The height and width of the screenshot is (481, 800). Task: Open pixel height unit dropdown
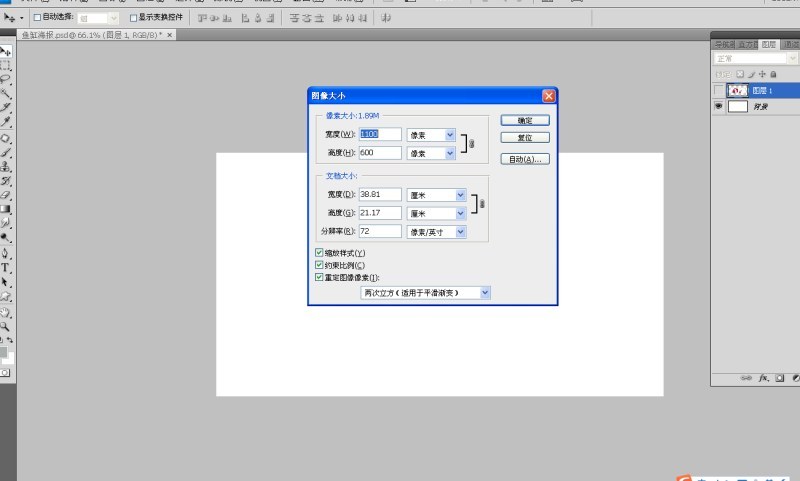(450, 153)
